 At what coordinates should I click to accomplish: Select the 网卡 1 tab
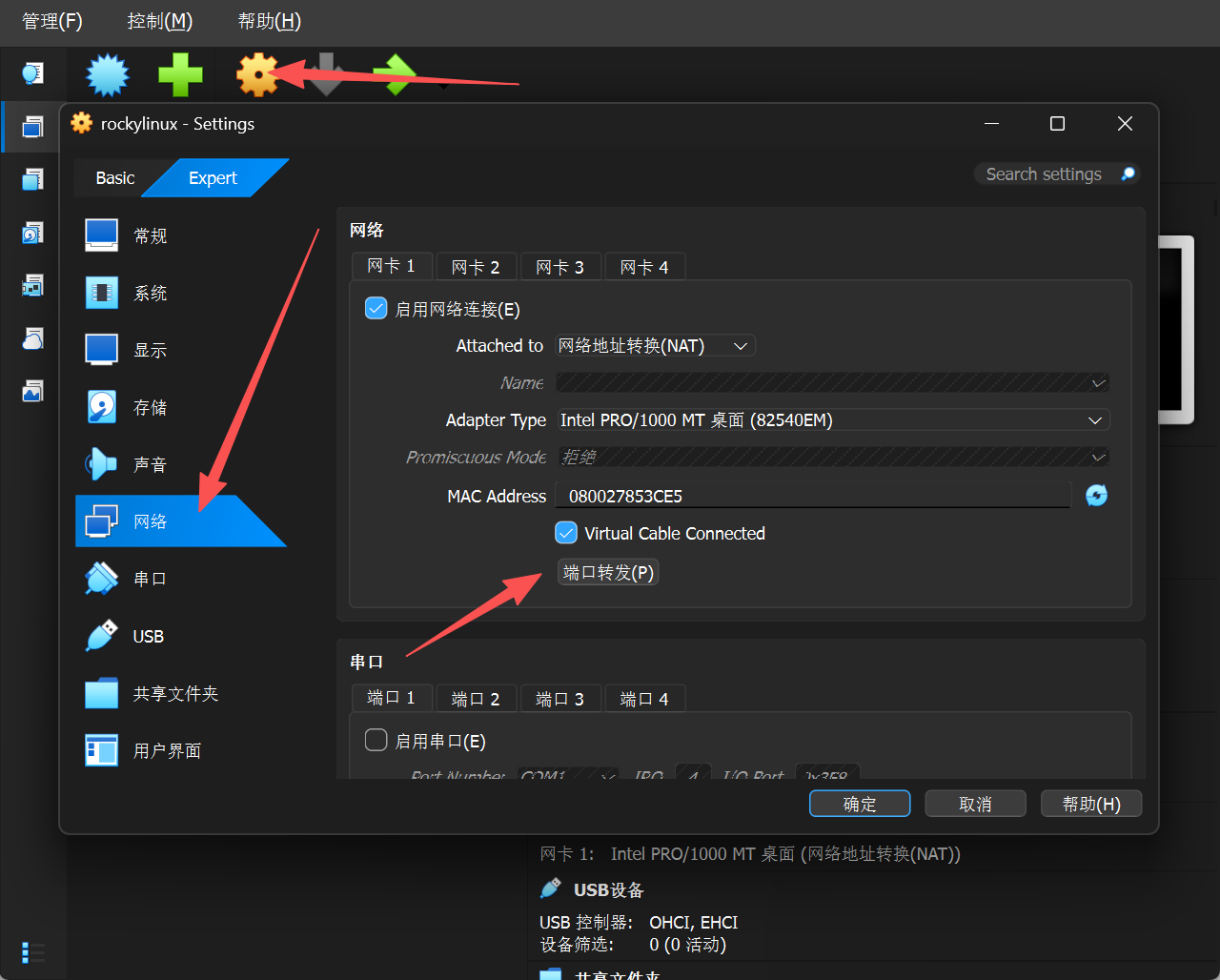click(x=392, y=266)
